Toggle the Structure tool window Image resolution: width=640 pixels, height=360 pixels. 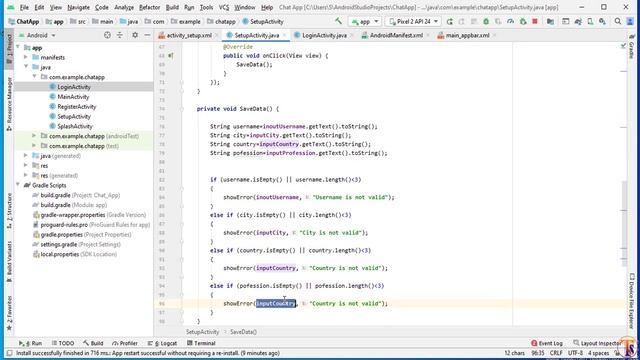[9, 210]
